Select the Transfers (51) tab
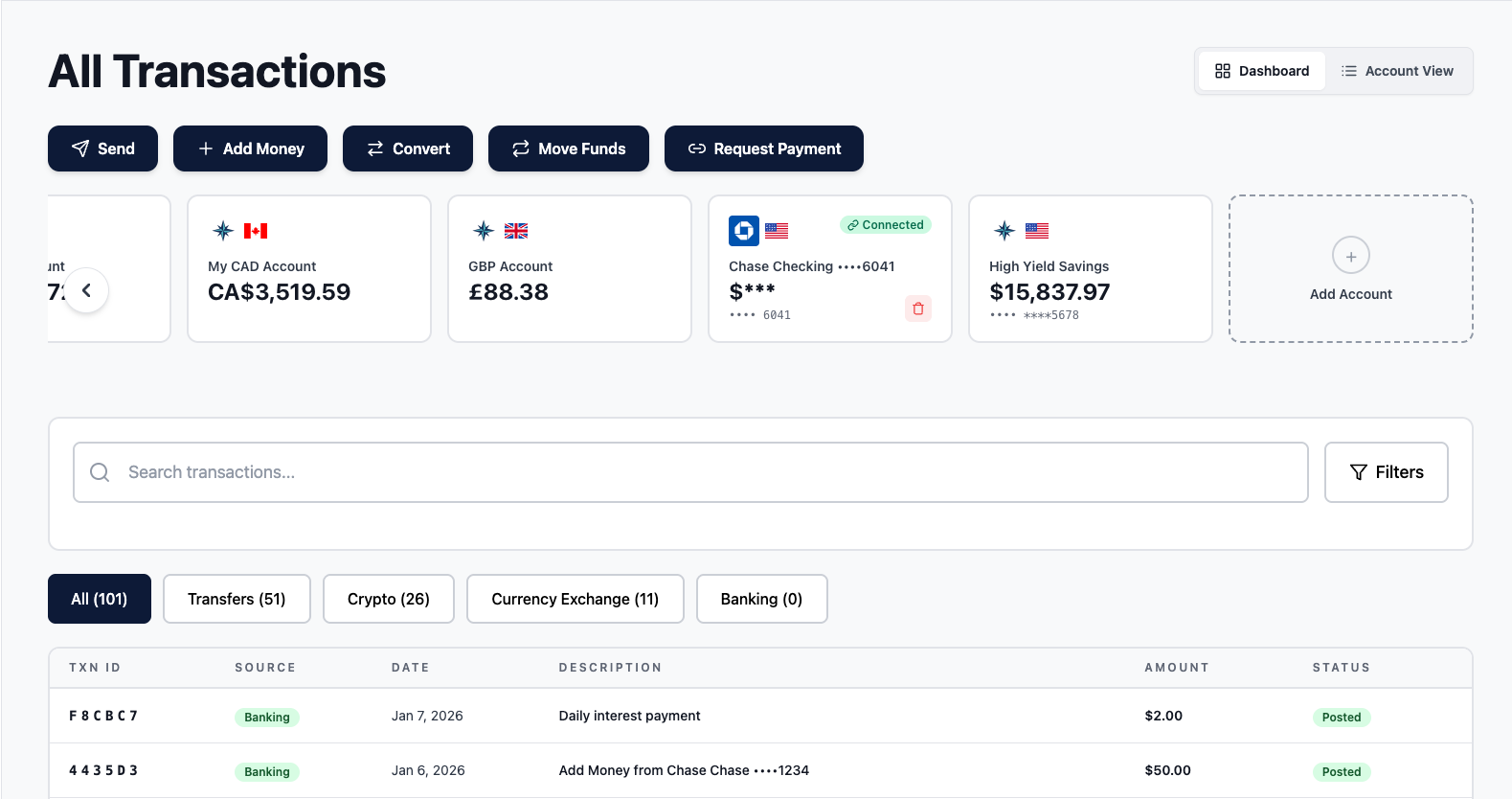1512x799 pixels. click(x=237, y=599)
